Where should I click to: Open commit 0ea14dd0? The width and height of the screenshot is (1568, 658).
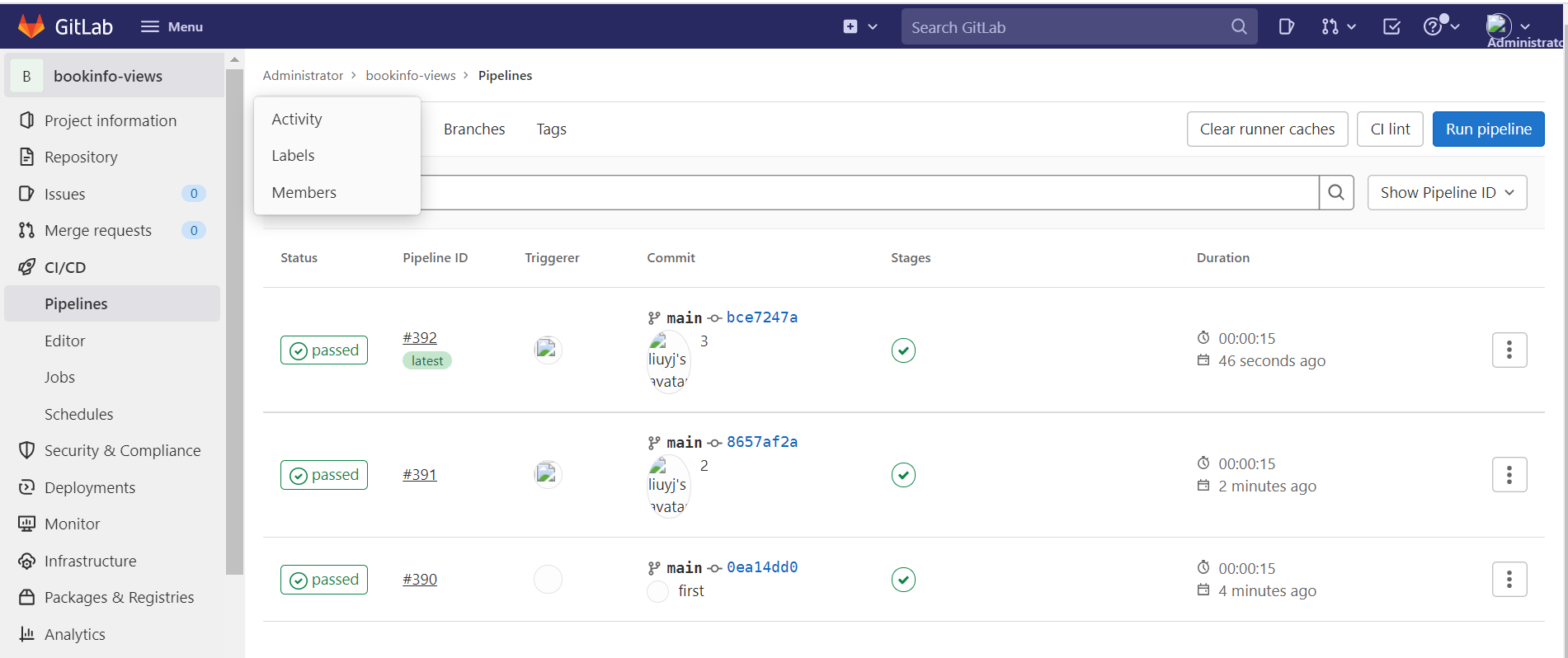click(x=762, y=567)
